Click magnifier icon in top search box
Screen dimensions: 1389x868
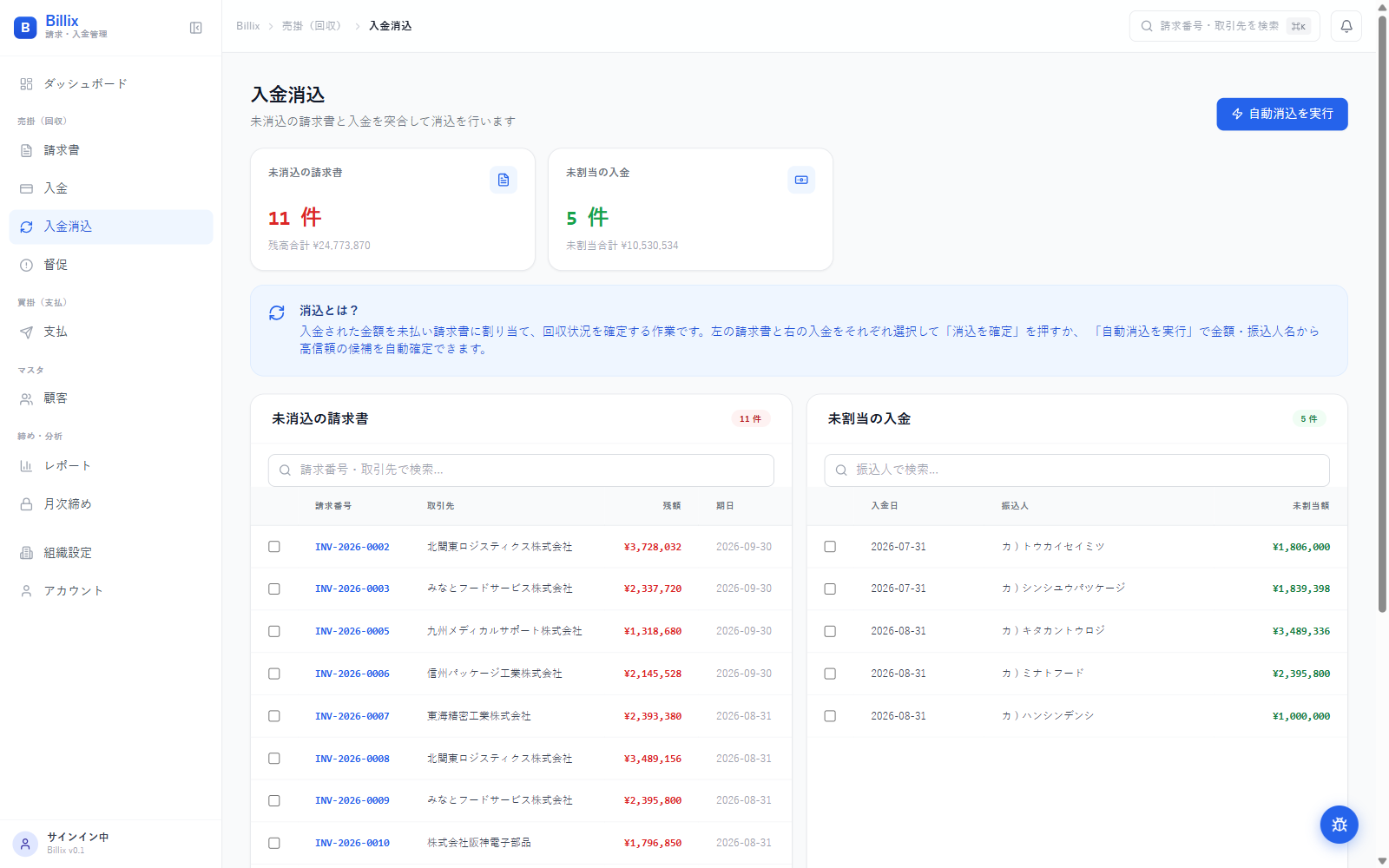[1147, 26]
